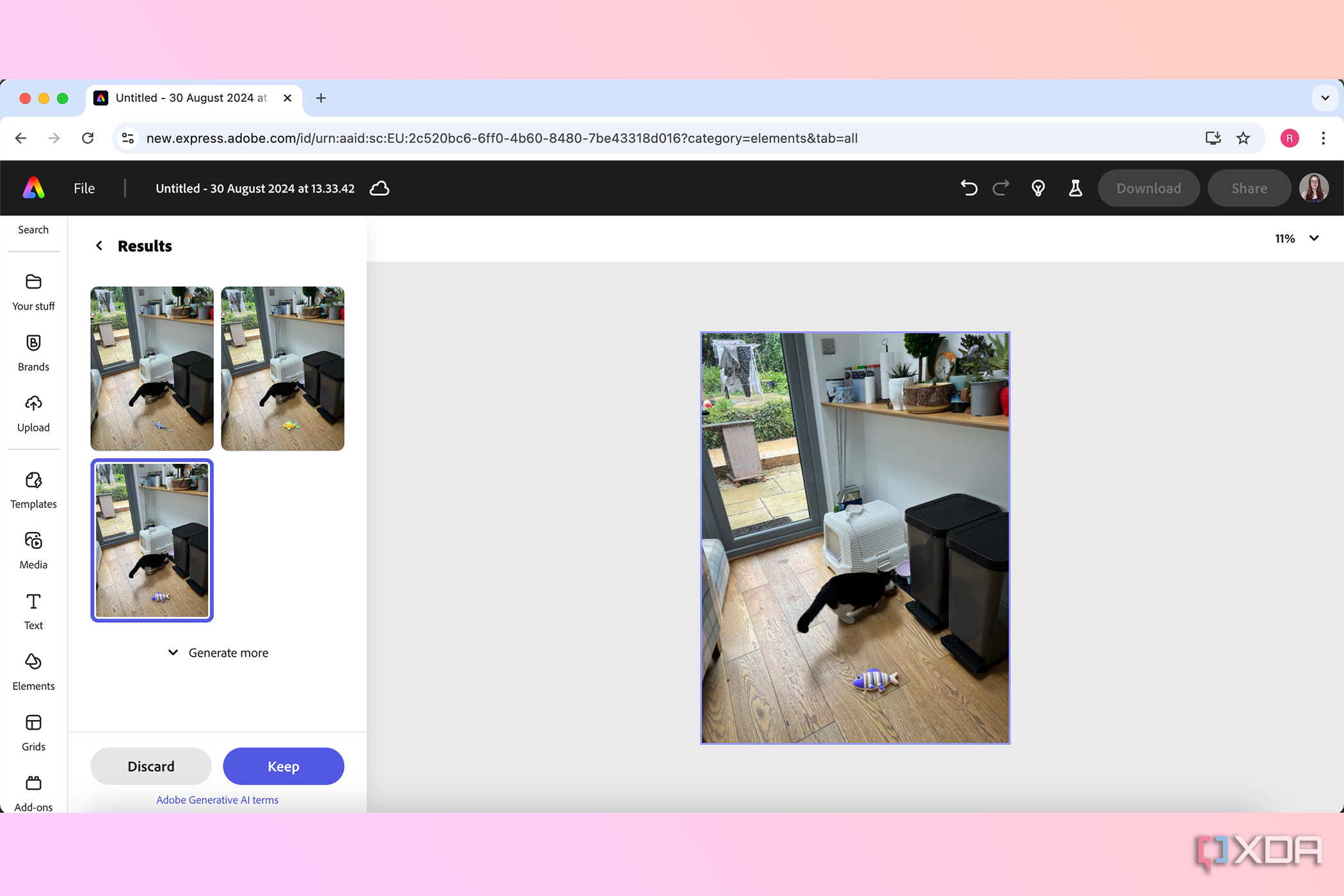Viewport: 1344px width, 896px height.
Task: Open the Chrome profile R badge
Action: click(1290, 138)
